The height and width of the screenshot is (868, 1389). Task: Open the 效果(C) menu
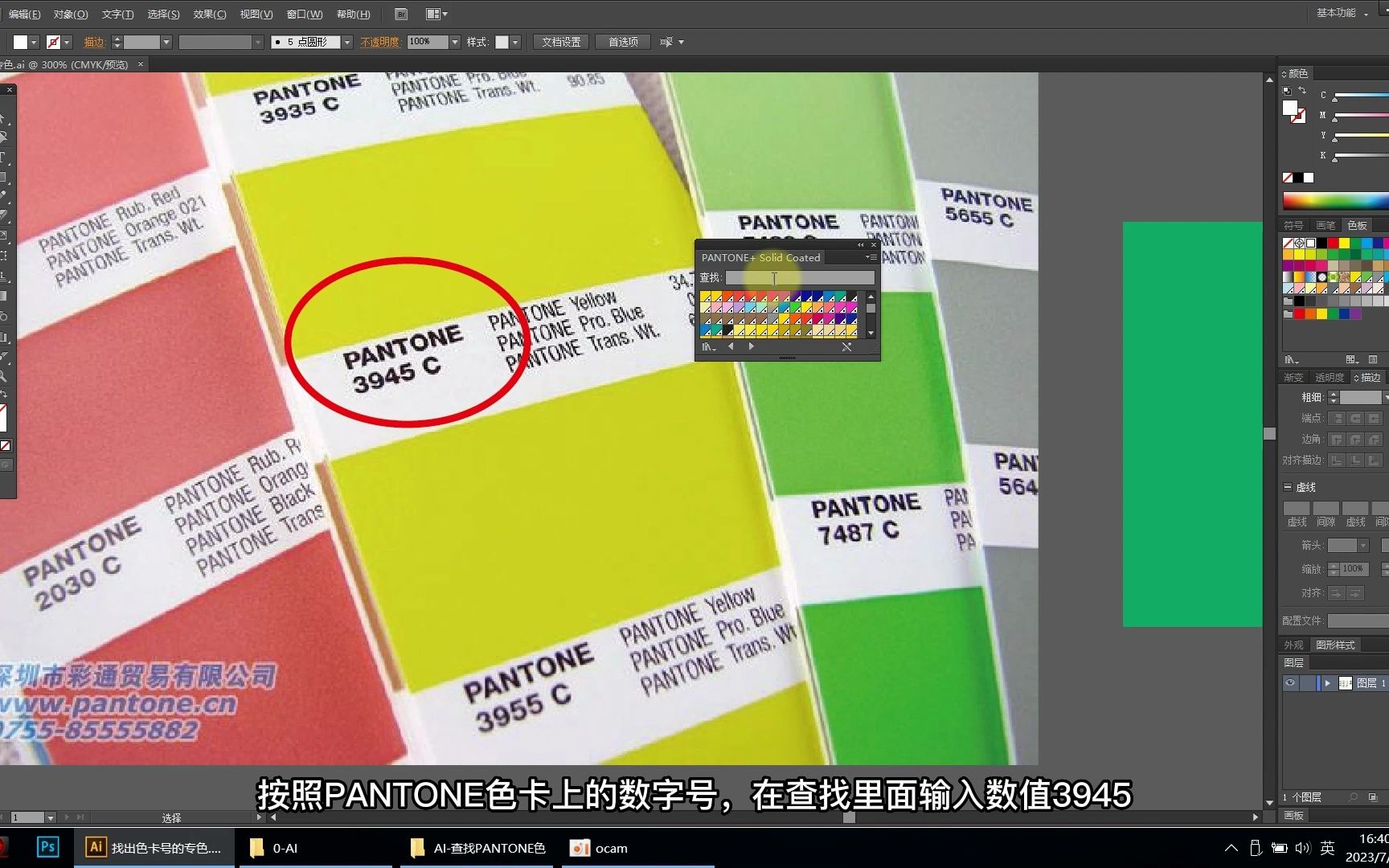(x=210, y=14)
